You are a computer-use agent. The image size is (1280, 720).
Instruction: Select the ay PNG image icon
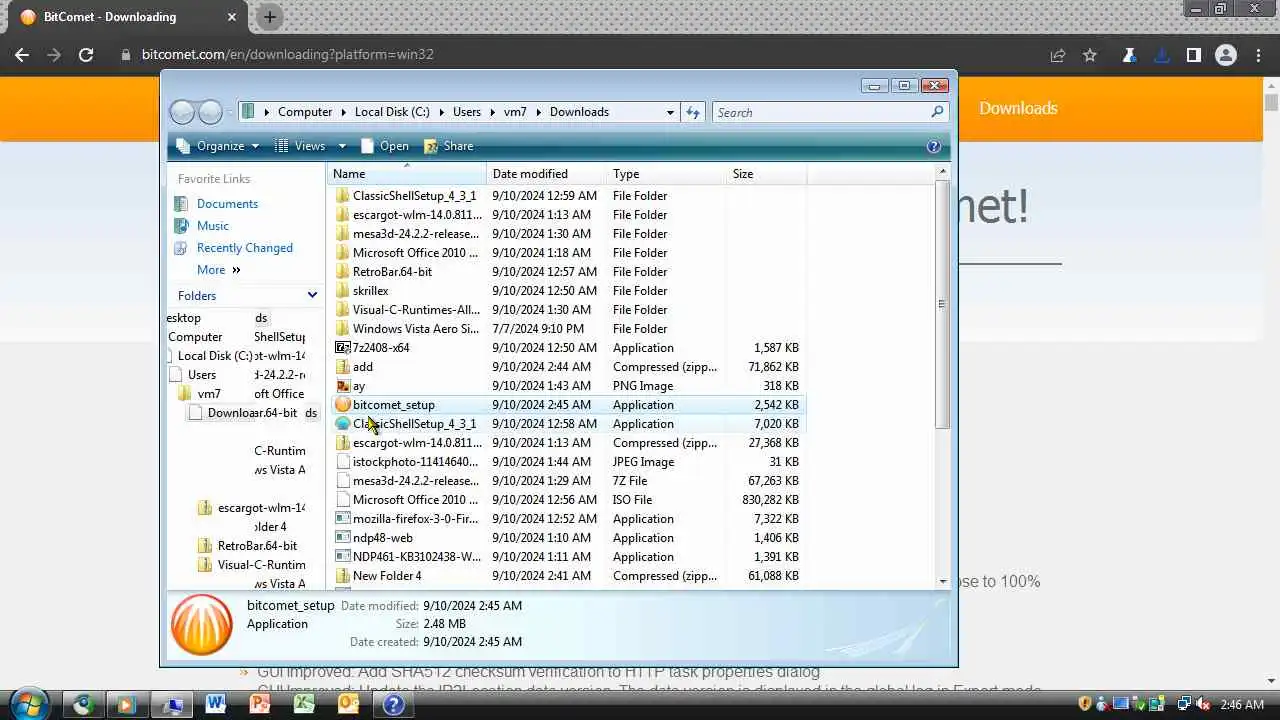click(x=342, y=386)
